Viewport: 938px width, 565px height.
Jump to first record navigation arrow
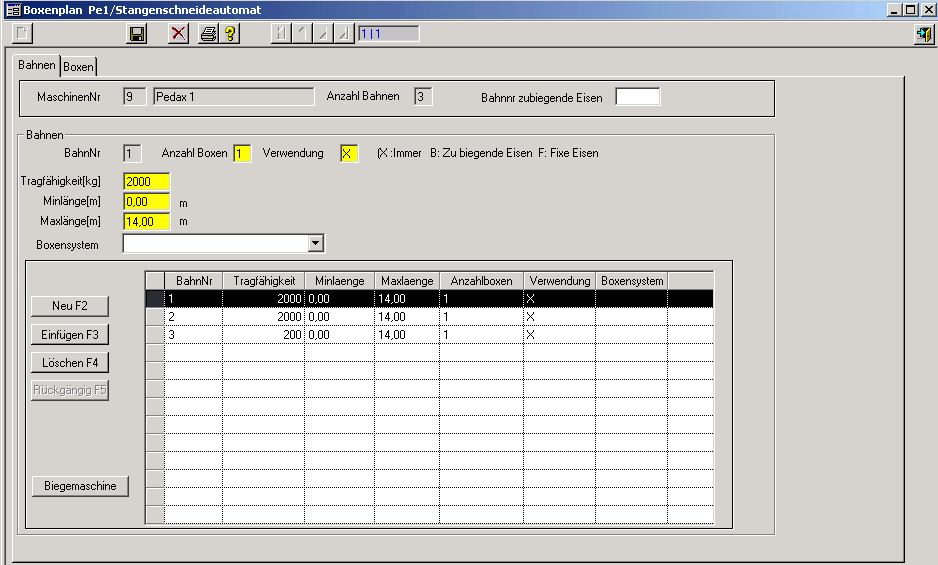[280, 34]
